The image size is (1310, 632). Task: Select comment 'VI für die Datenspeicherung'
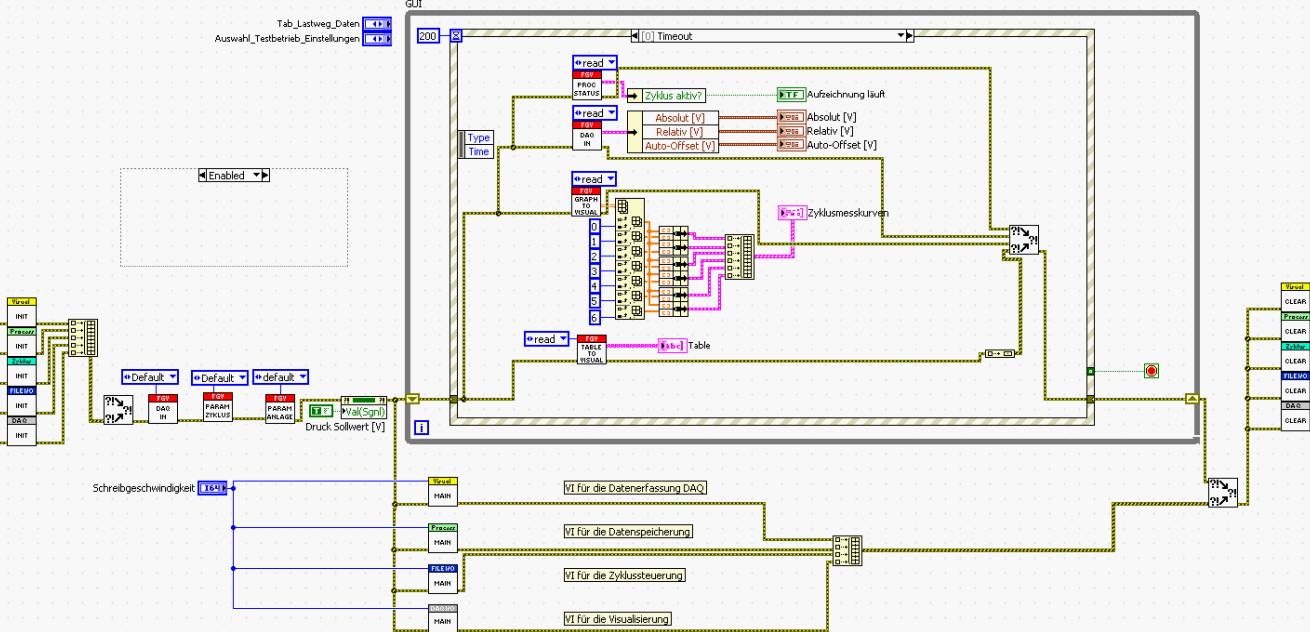point(628,531)
